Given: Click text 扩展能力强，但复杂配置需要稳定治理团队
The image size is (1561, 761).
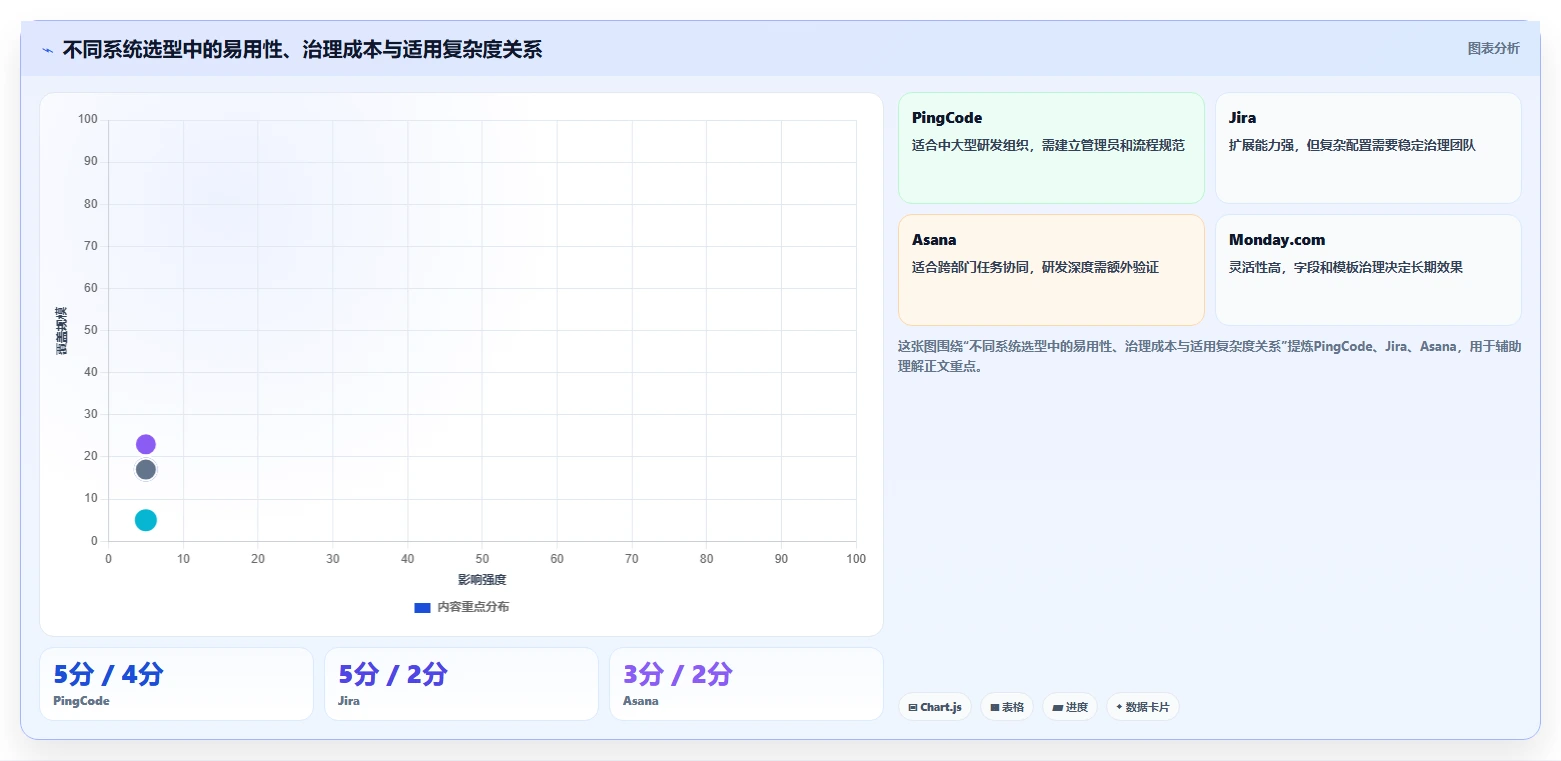Looking at the screenshot, I should coord(1352,146).
